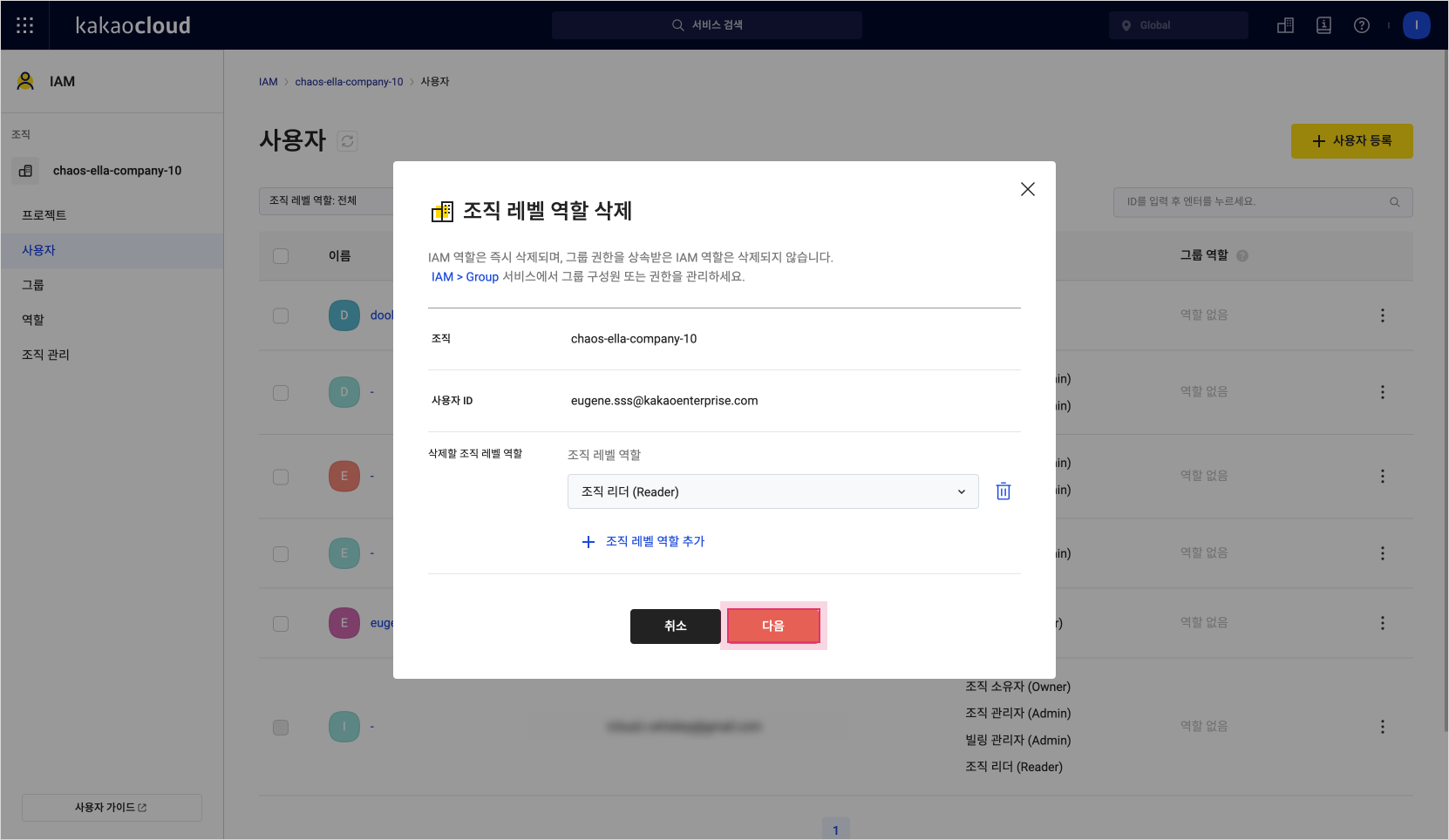
Task: Click the refresh icon next to 사용자 title
Action: (x=347, y=141)
